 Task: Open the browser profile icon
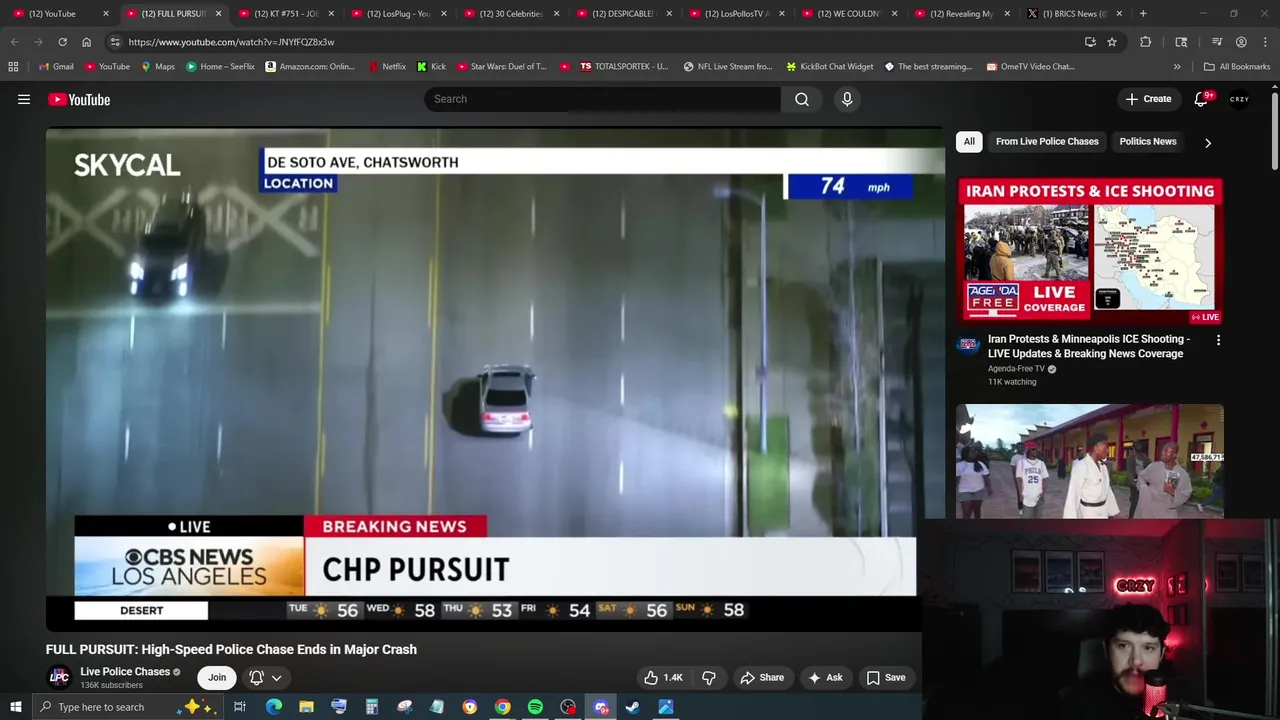[x=1241, y=42]
